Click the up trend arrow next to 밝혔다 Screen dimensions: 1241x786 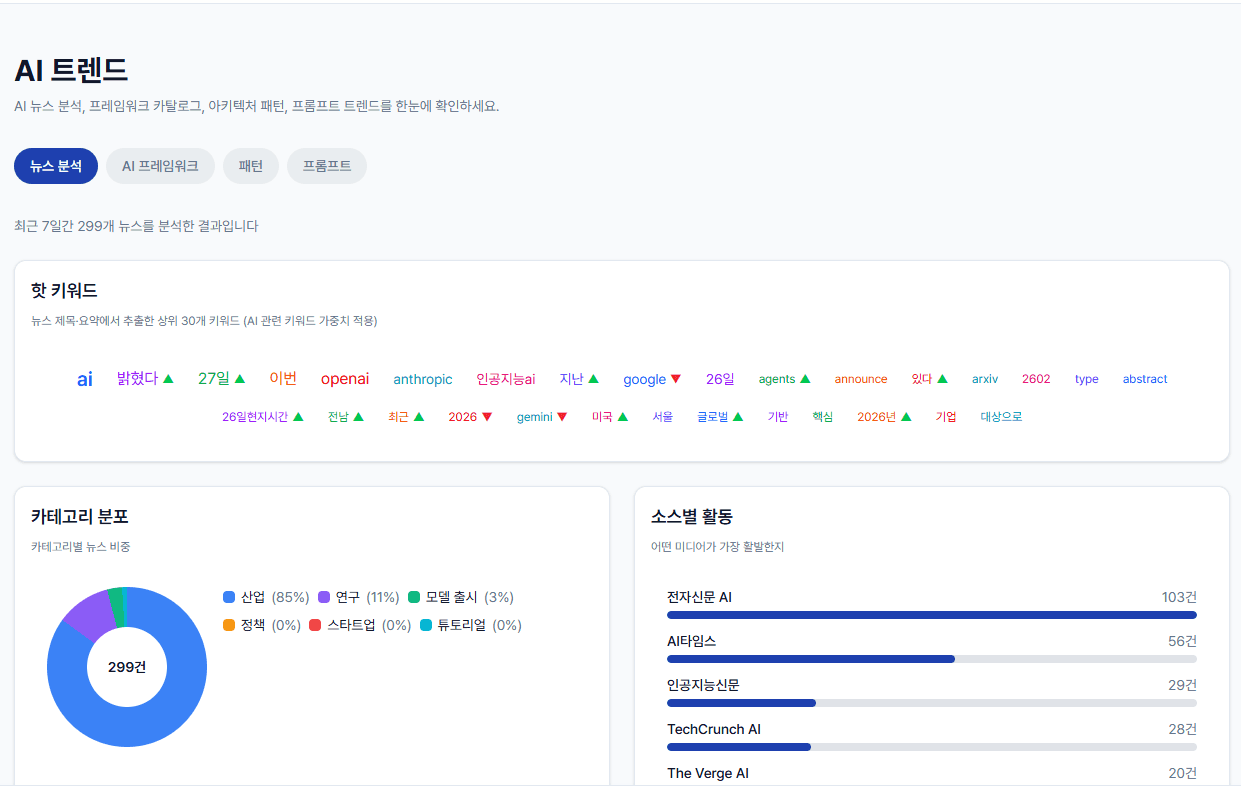click(168, 379)
